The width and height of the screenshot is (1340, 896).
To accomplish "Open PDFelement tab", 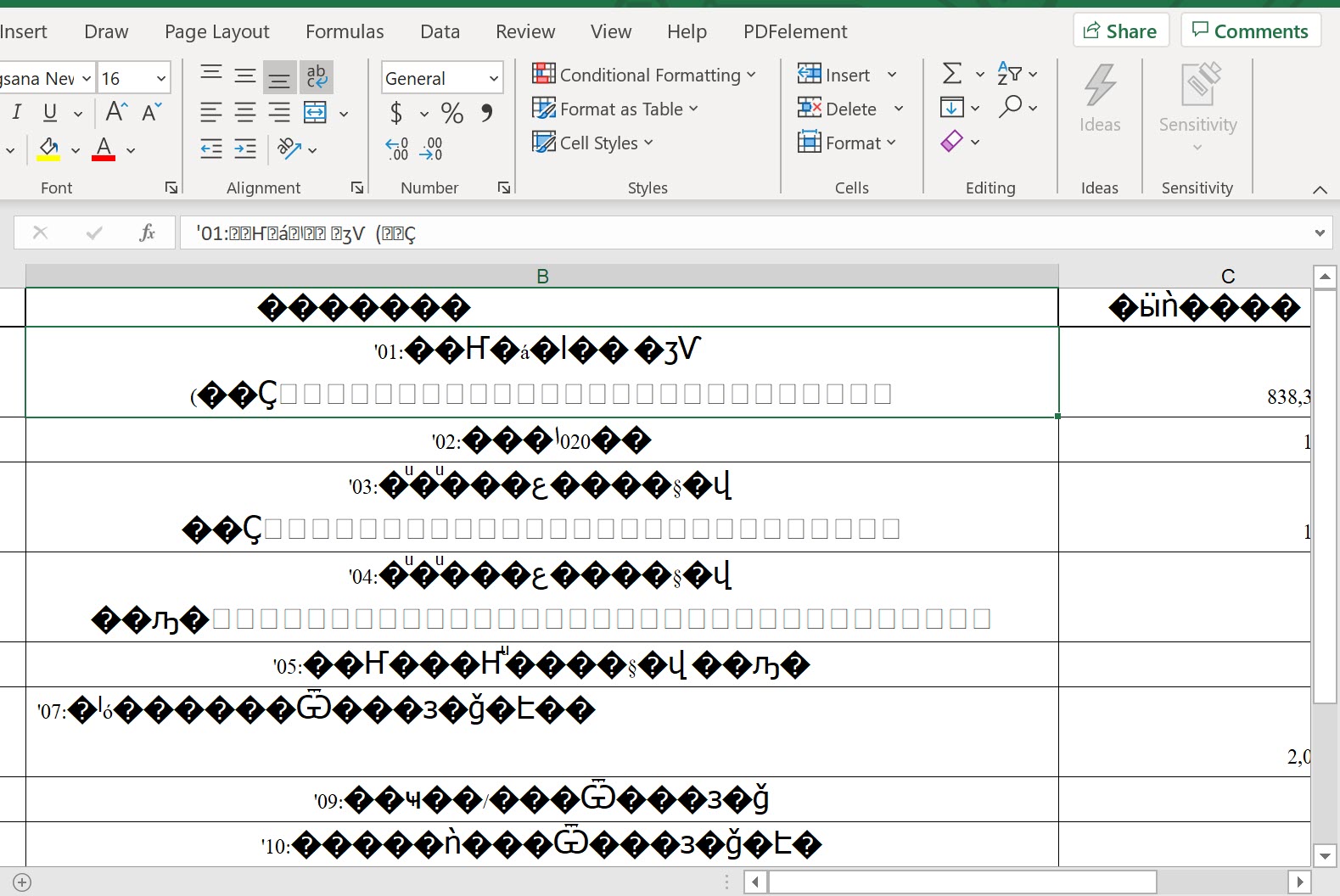I will point(795,31).
